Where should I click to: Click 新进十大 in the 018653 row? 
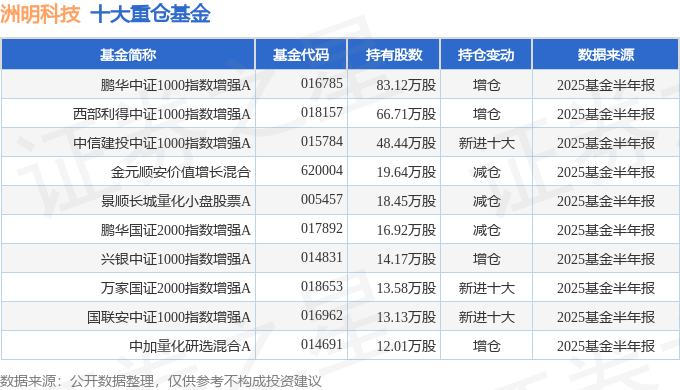point(487,288)
